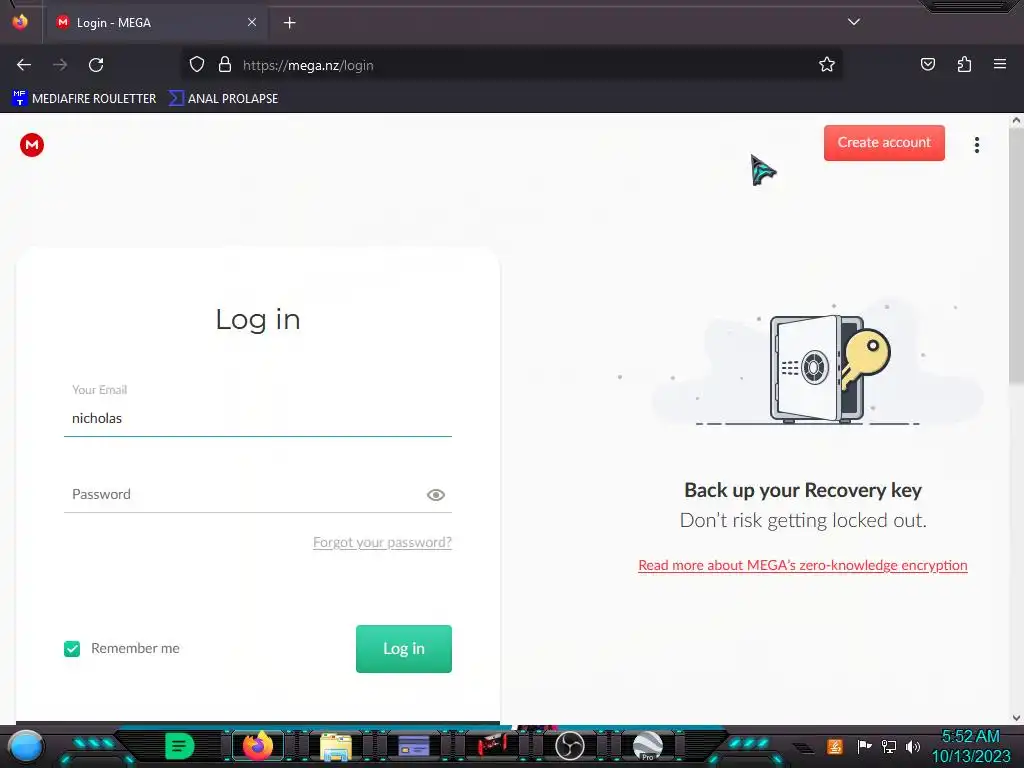
Task: Open the Firefox hamburger menu
Action: pyautogui.click(x=999, y=65)
